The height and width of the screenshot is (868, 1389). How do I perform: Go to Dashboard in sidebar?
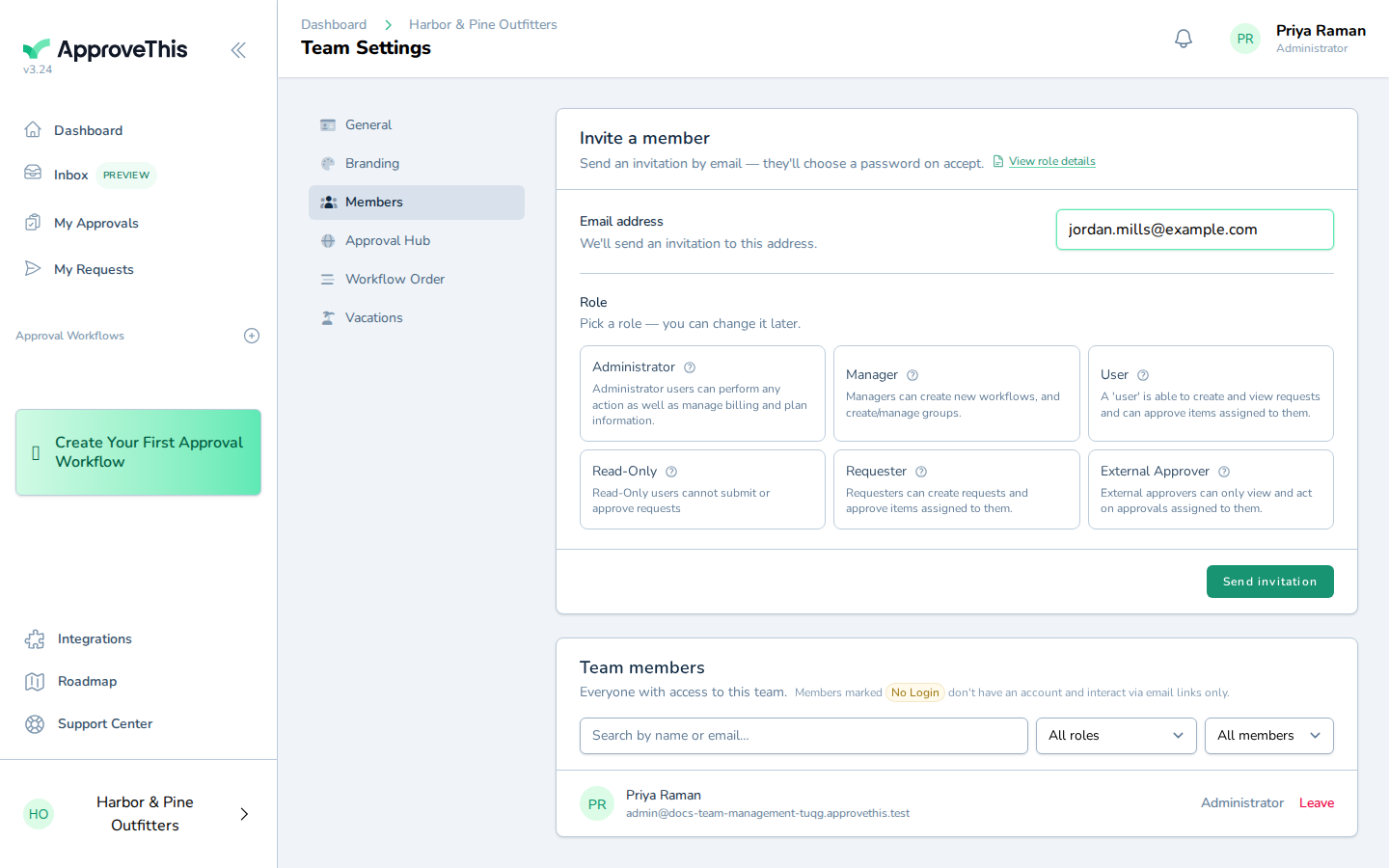pyautogui.click(x=88, y=130)
